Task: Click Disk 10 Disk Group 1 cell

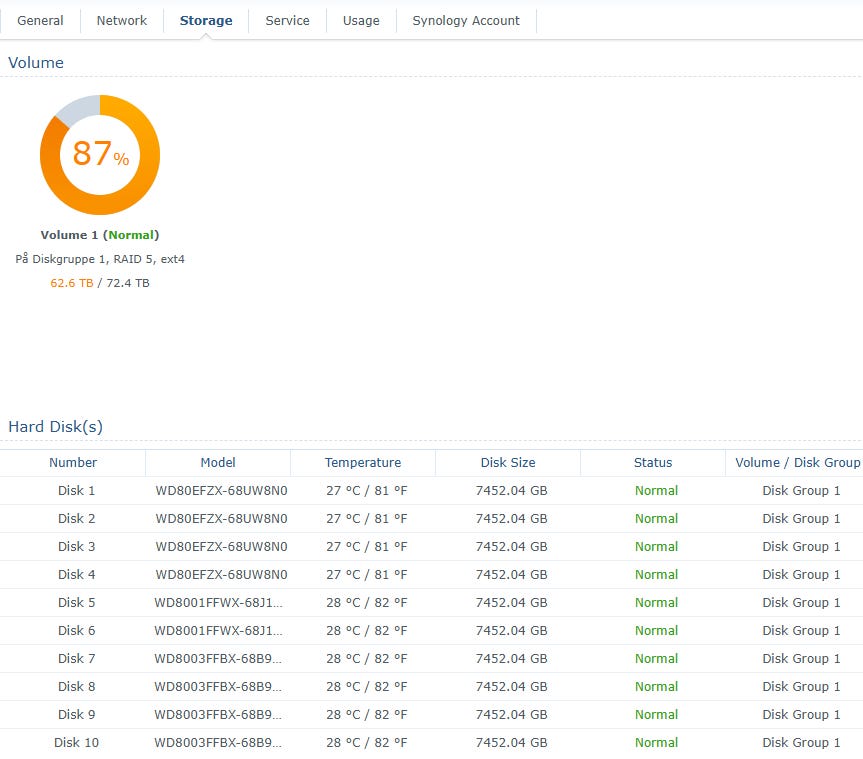Action: (x=801, y=744)
